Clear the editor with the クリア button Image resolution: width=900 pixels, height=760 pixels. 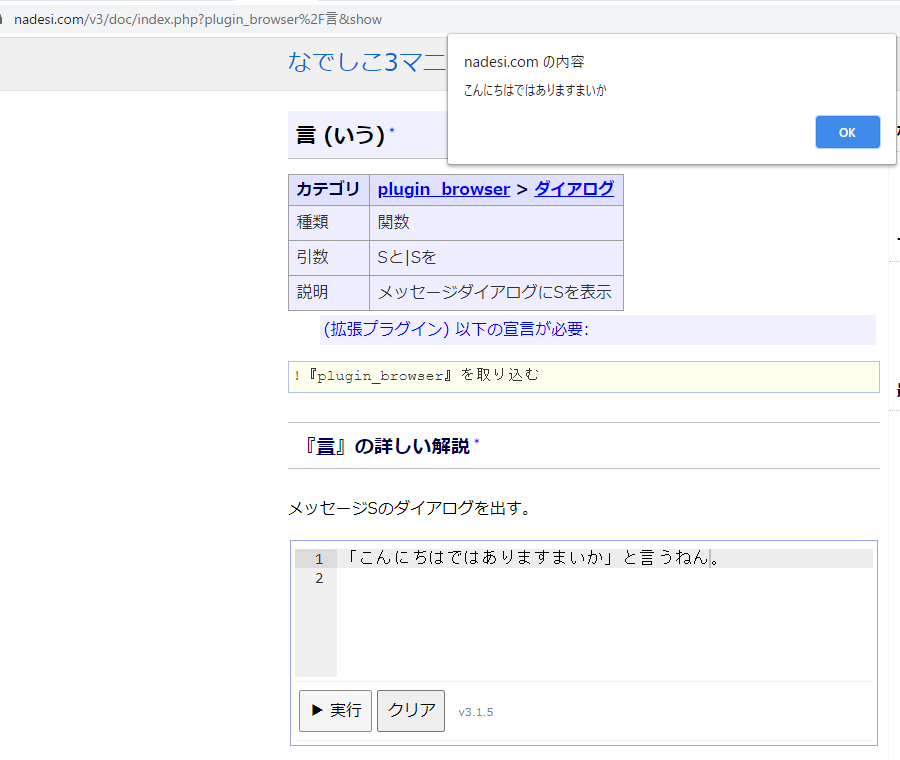411,711
